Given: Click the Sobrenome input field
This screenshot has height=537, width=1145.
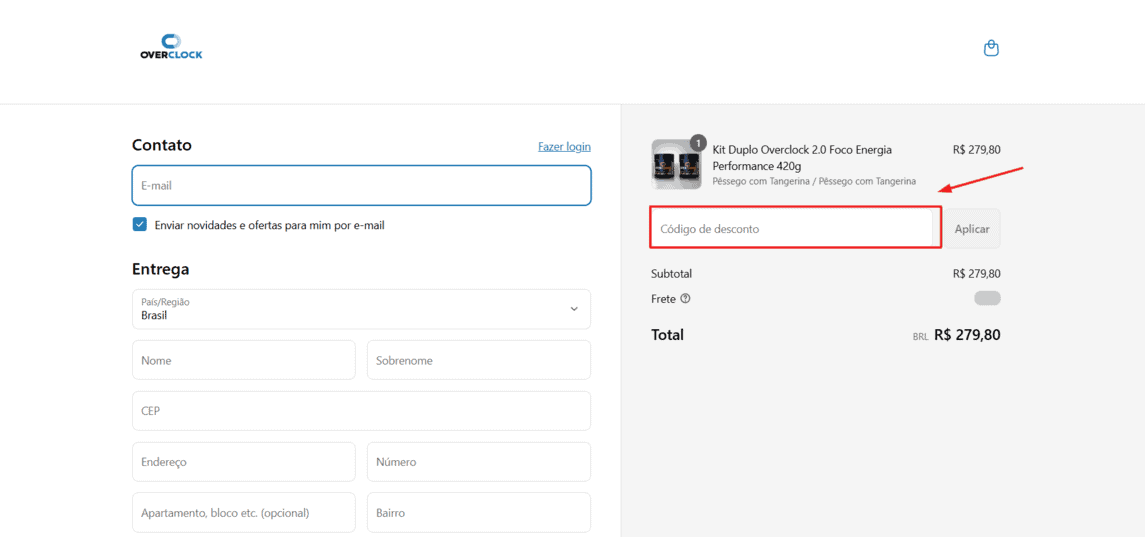Looking at the screenshot, I should tap(479, 360).
